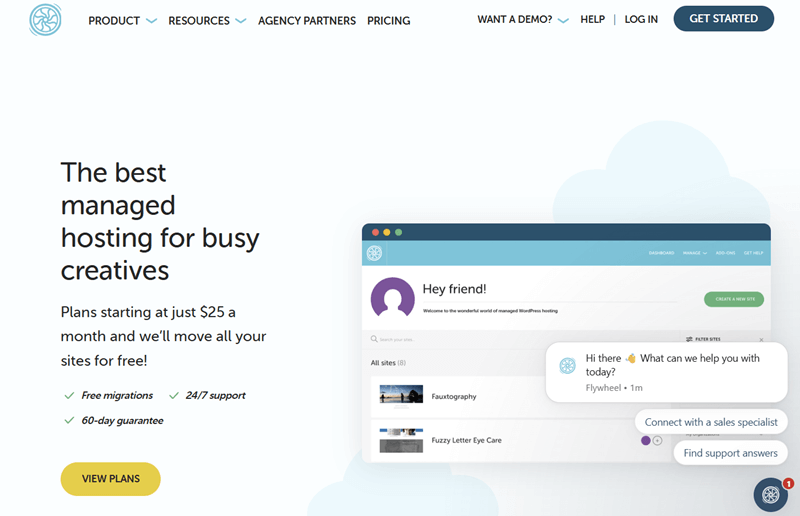This screenshot has height=516, width=800.
Task: Open the Flywheel chat launcher bubble
Action: click(771, 494)
